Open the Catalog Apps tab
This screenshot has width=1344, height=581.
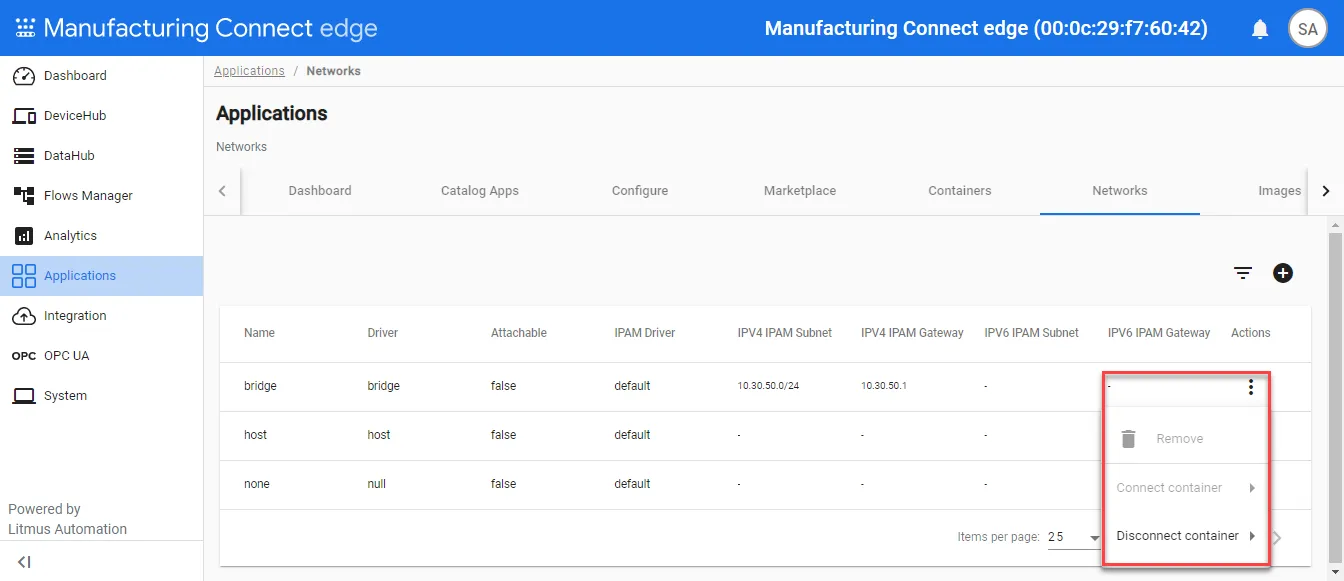coord(479,191)
